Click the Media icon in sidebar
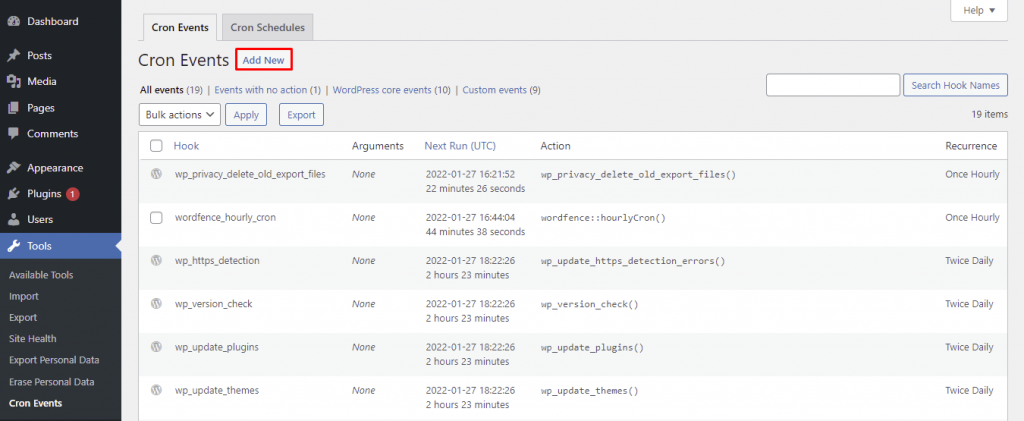This screenshot has width=1024, height=421. tap(13, 82)
